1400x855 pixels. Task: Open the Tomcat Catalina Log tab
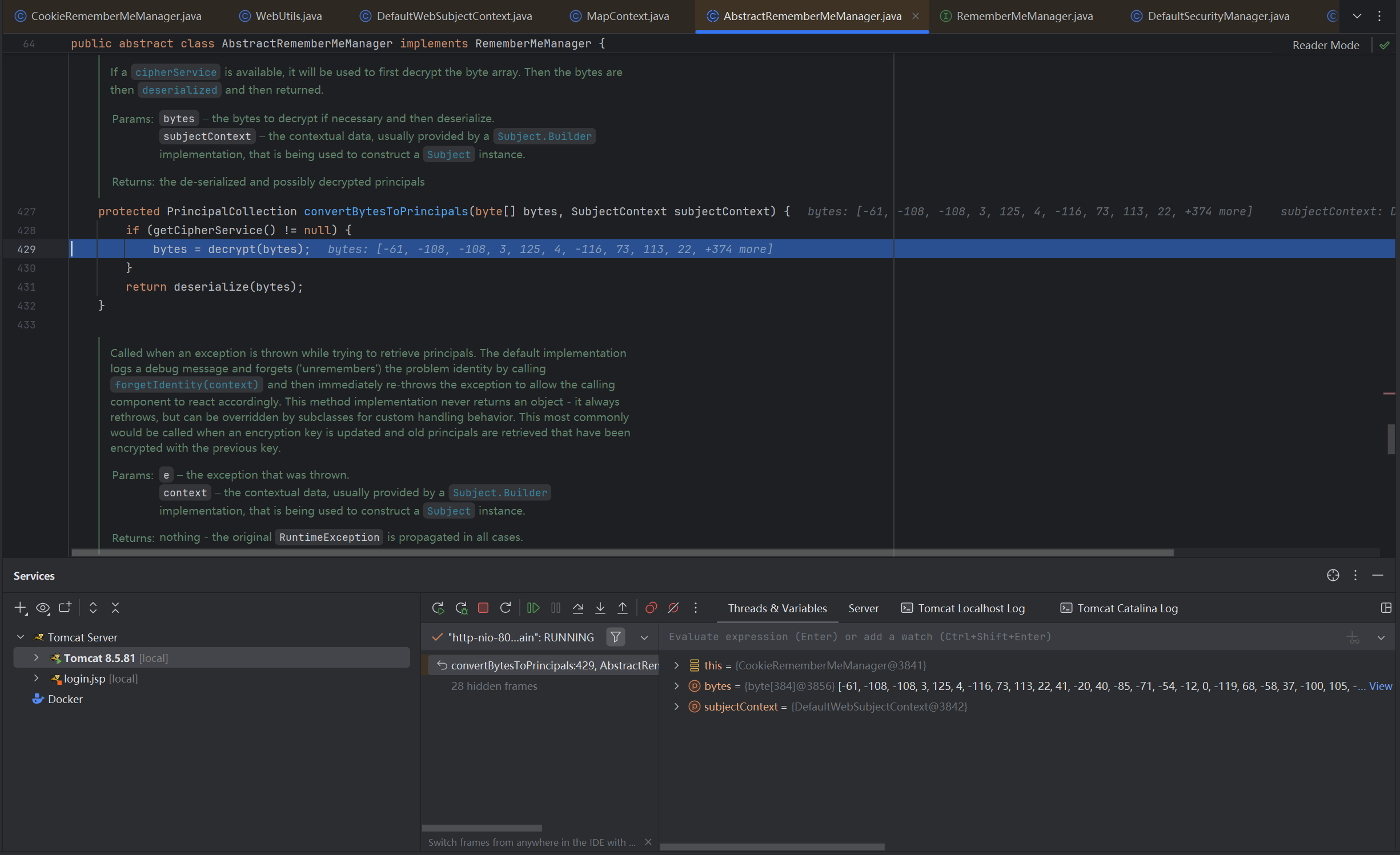1127,608
